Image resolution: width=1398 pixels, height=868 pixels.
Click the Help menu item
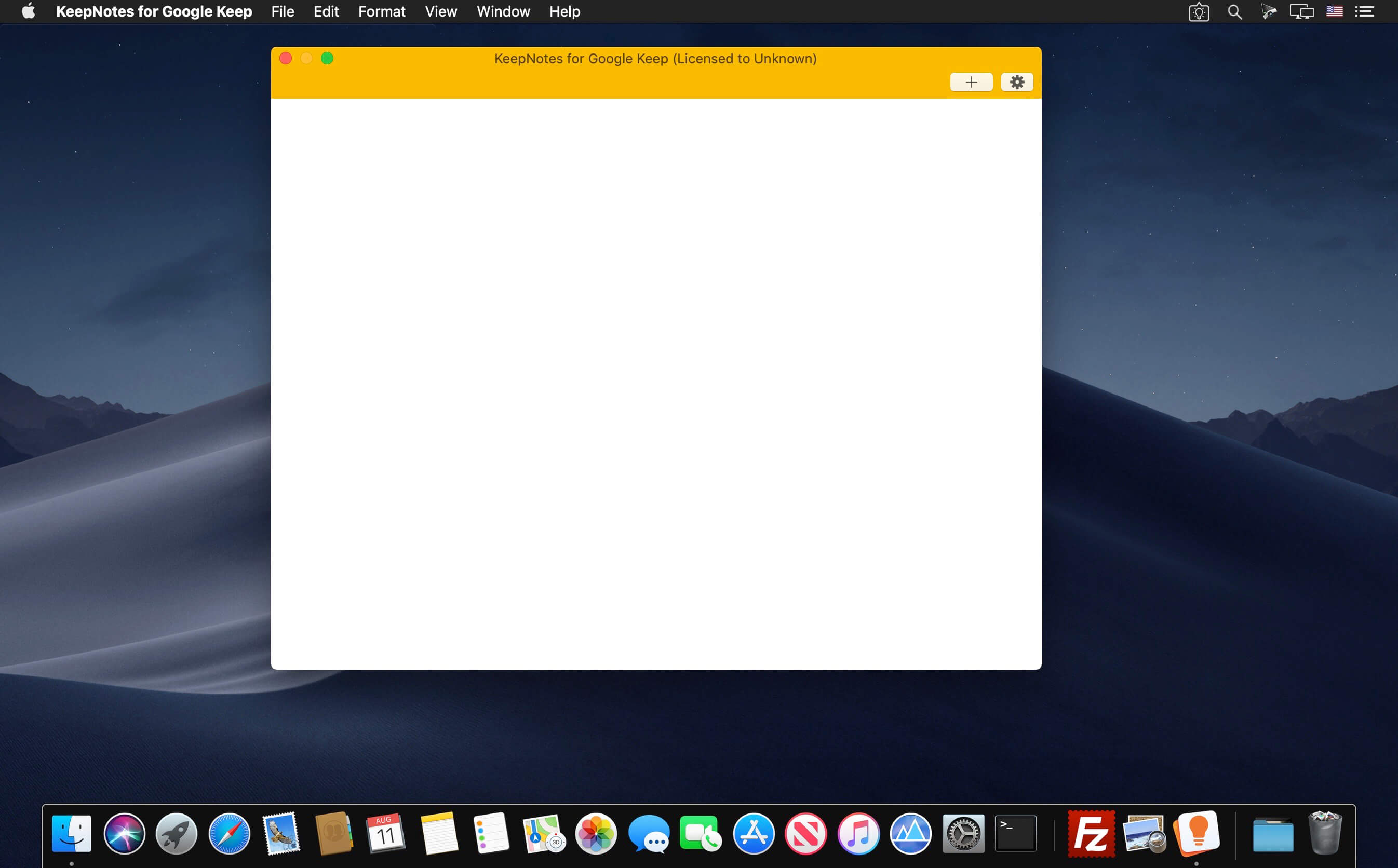[x=565, y=11]
